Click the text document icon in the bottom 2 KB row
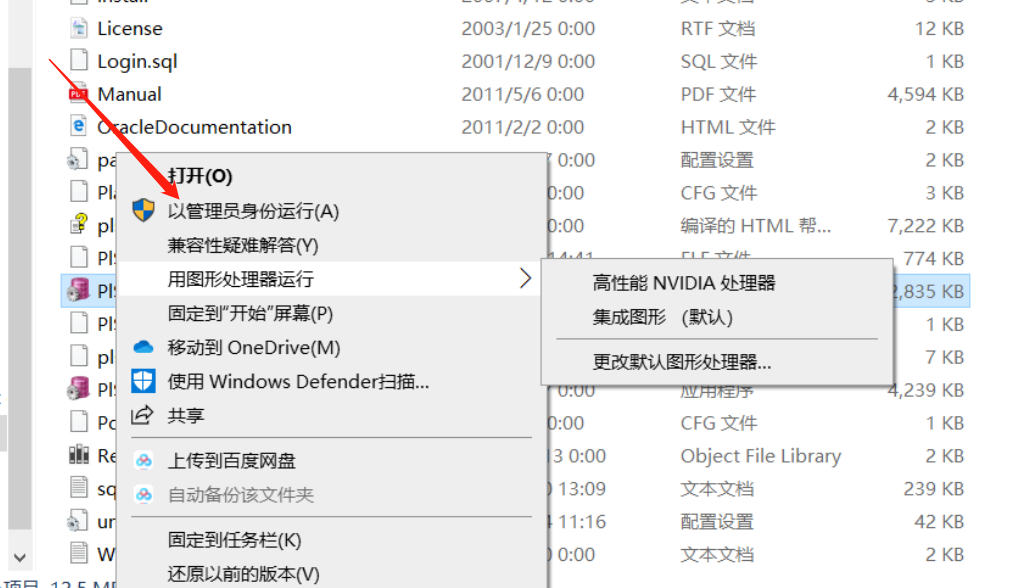This screenshot has height=588, width=1024. click(x=79, y=553)
